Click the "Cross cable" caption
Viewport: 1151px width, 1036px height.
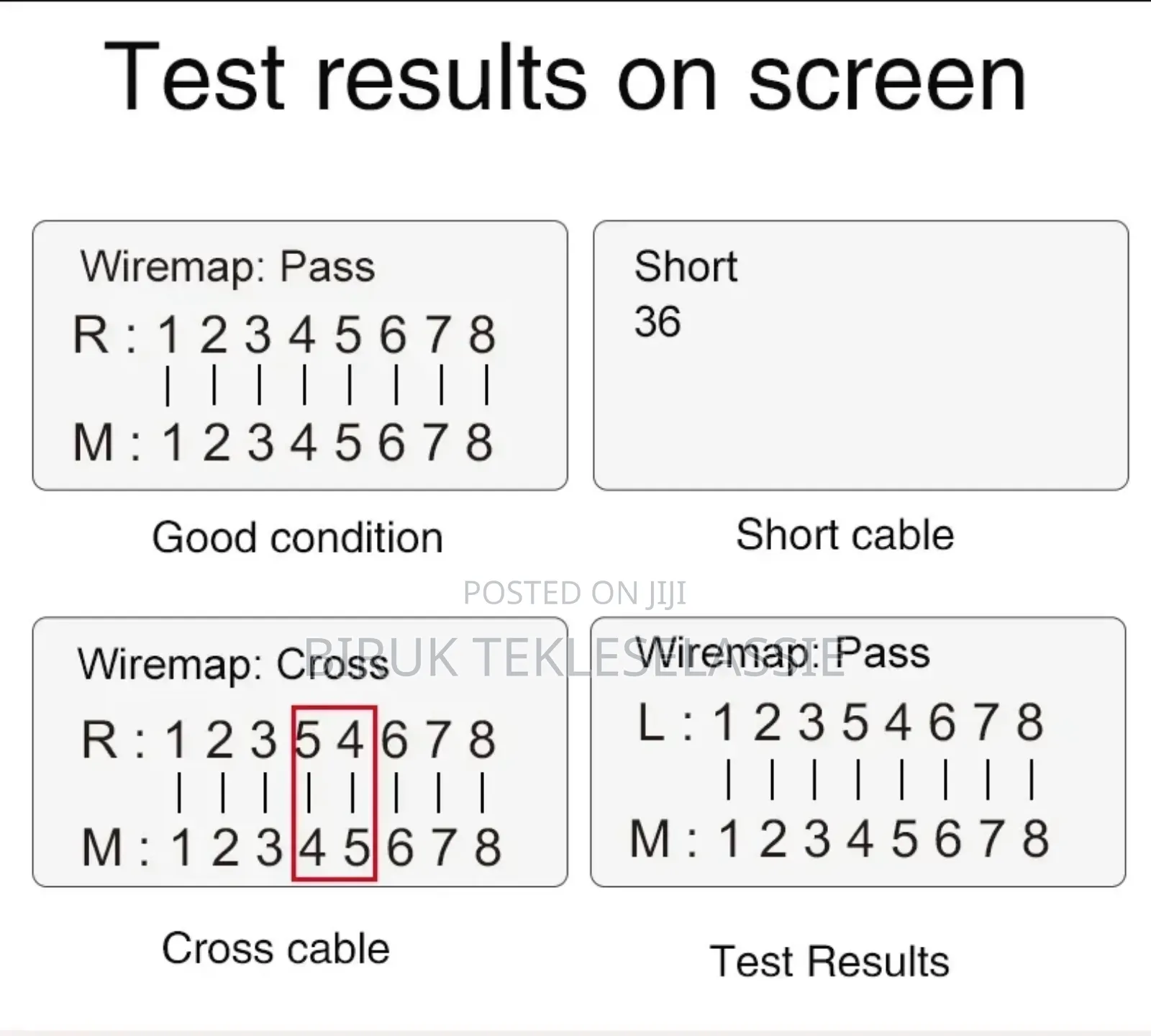click(x=276, y=948)
